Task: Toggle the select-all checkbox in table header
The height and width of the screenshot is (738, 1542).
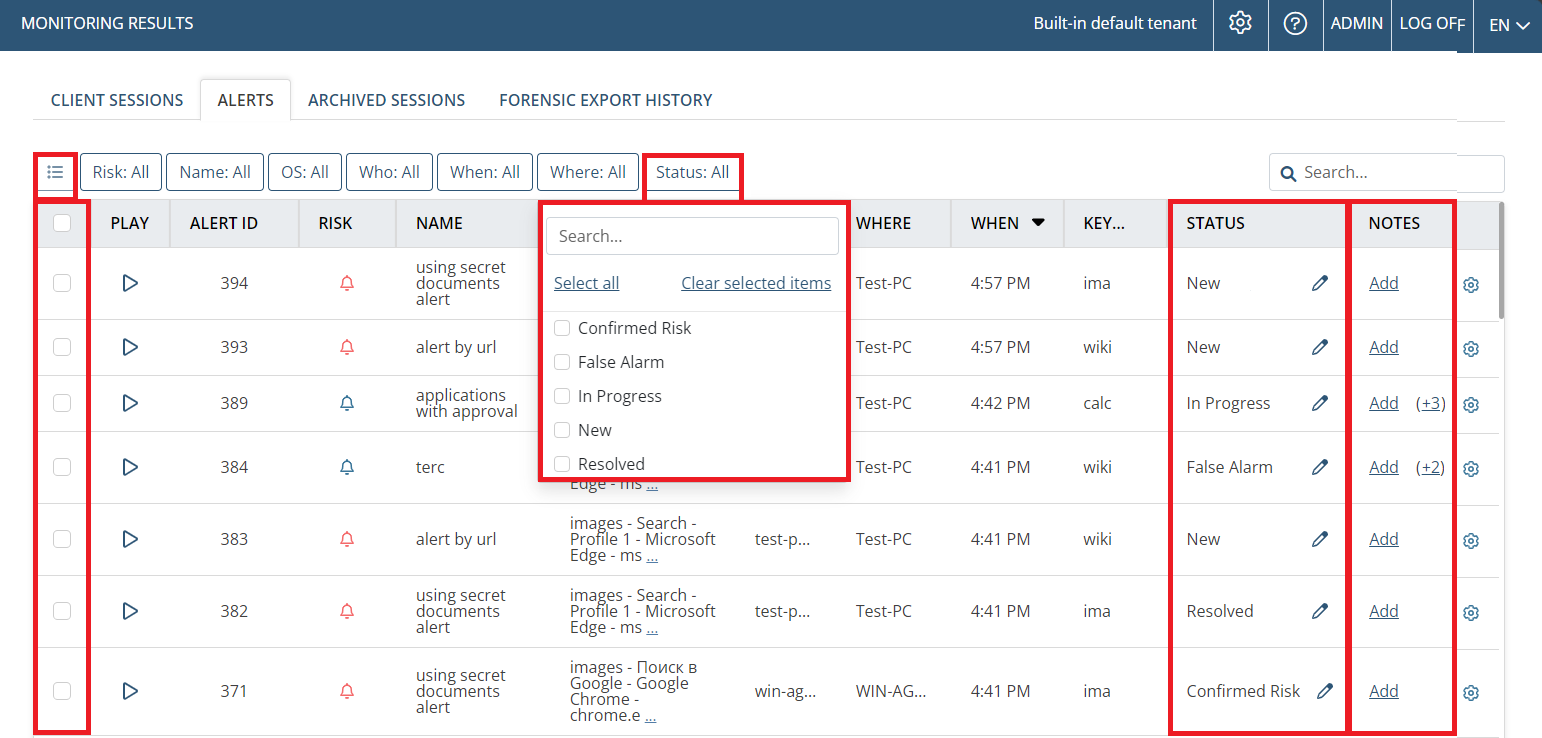Action: click(62, 223)
